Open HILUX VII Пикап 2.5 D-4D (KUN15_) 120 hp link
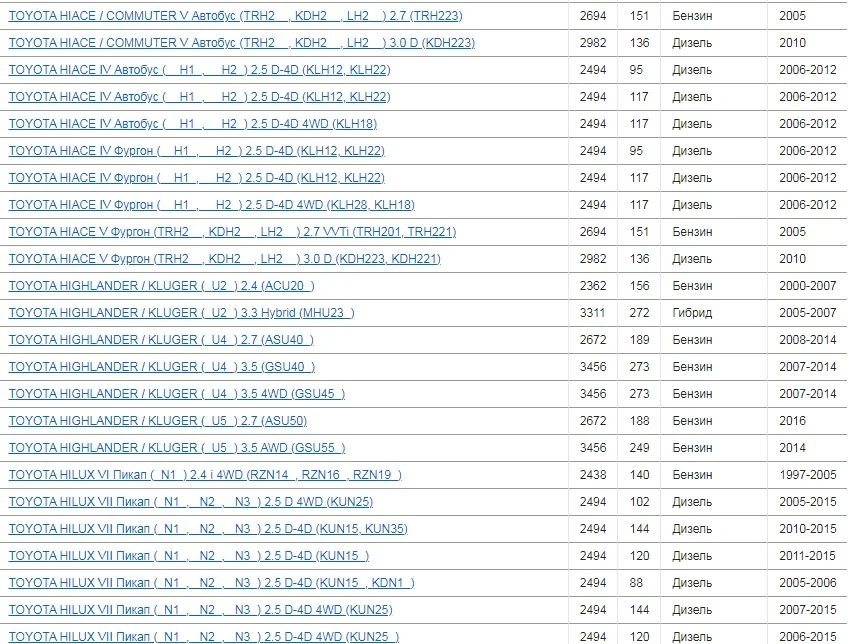This screenshot has width=851, height=644. 189,556
